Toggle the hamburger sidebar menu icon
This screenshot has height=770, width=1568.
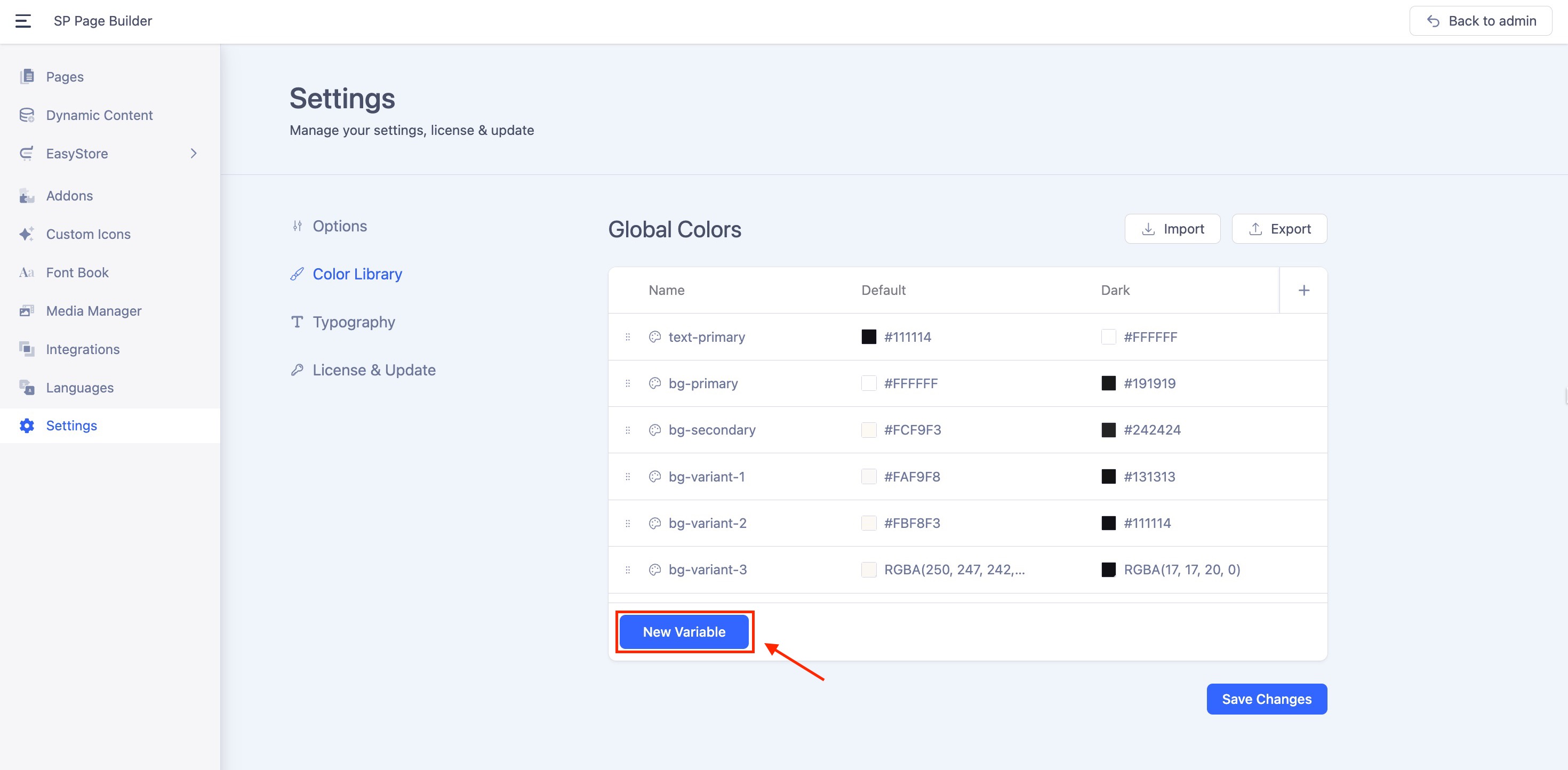click(23, 21)
